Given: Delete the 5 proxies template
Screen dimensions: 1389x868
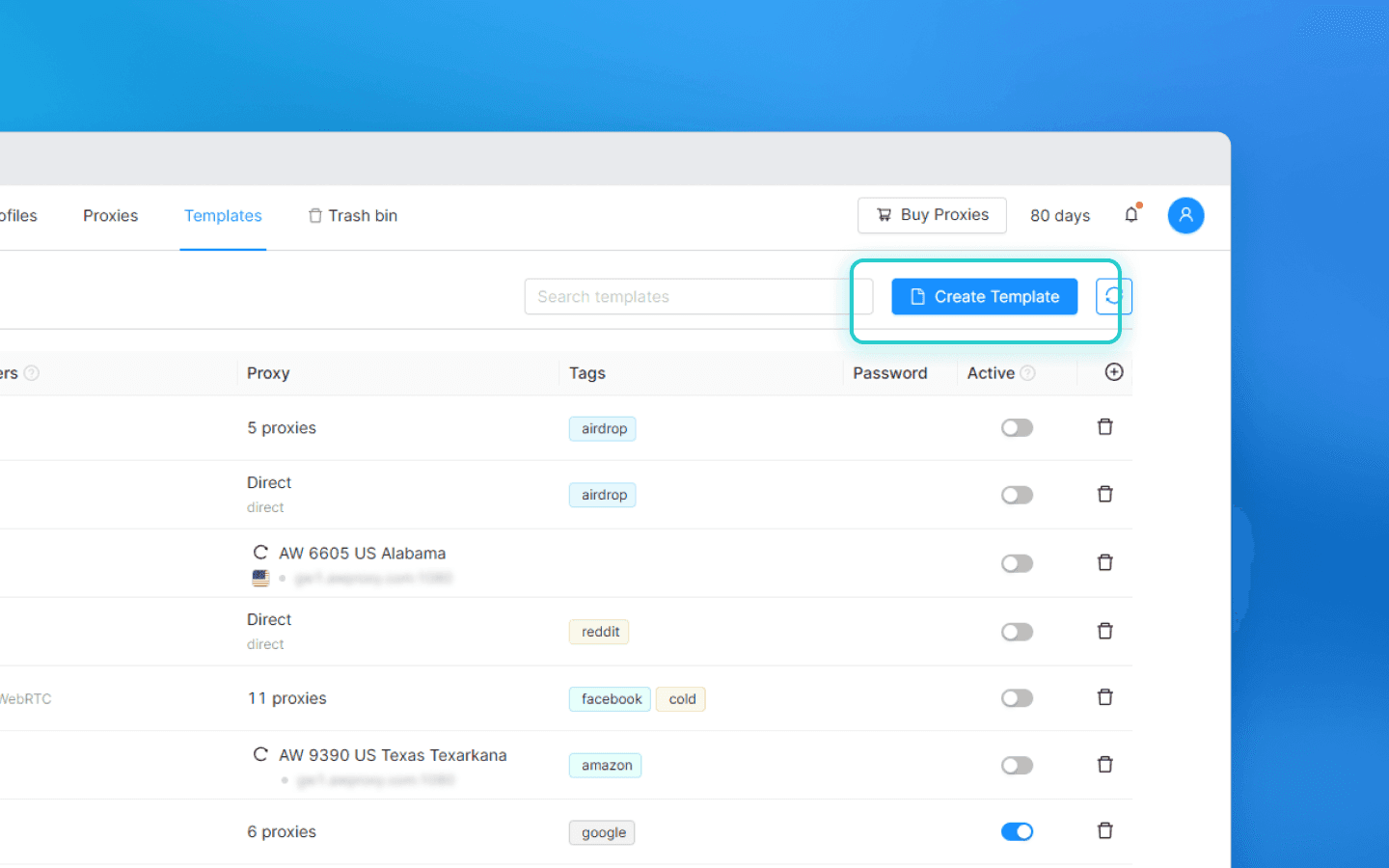Looking at the screenshot, I should 1105,427.
